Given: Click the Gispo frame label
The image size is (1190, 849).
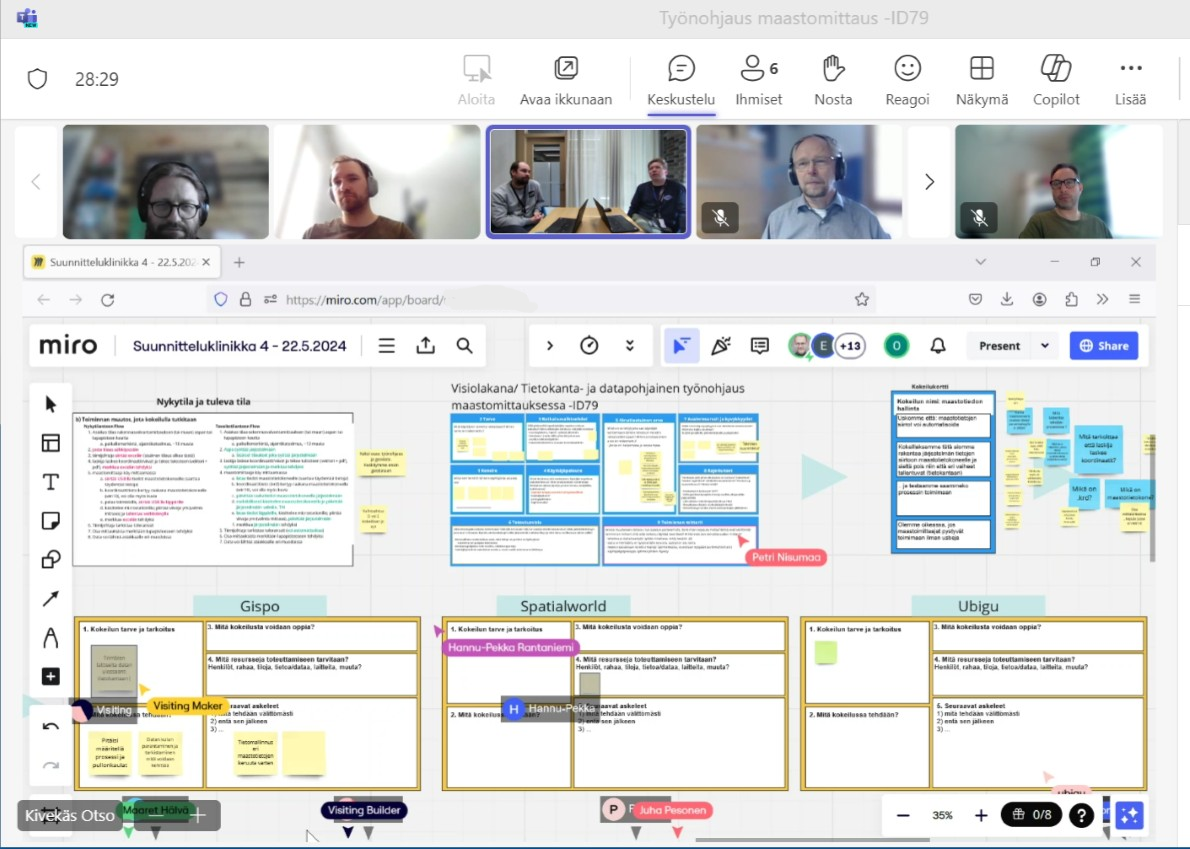Looking at the screenshot, I should point(260,606).
